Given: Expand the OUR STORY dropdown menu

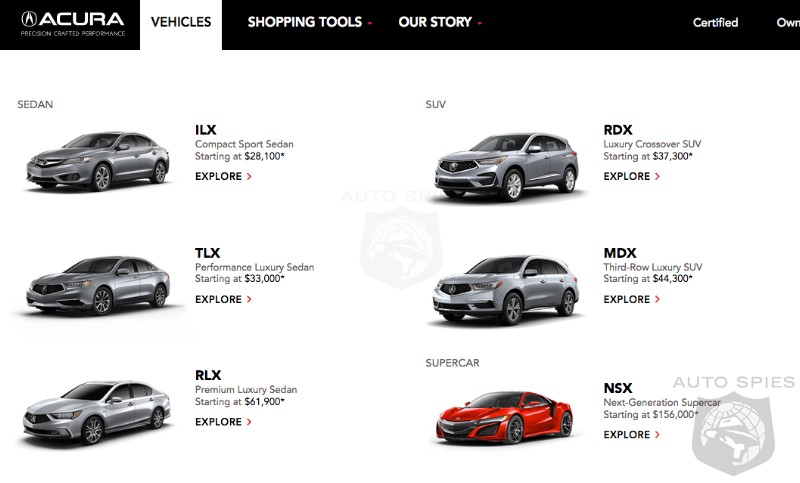Looking at the screenshot, I should [x=440, y=22].
